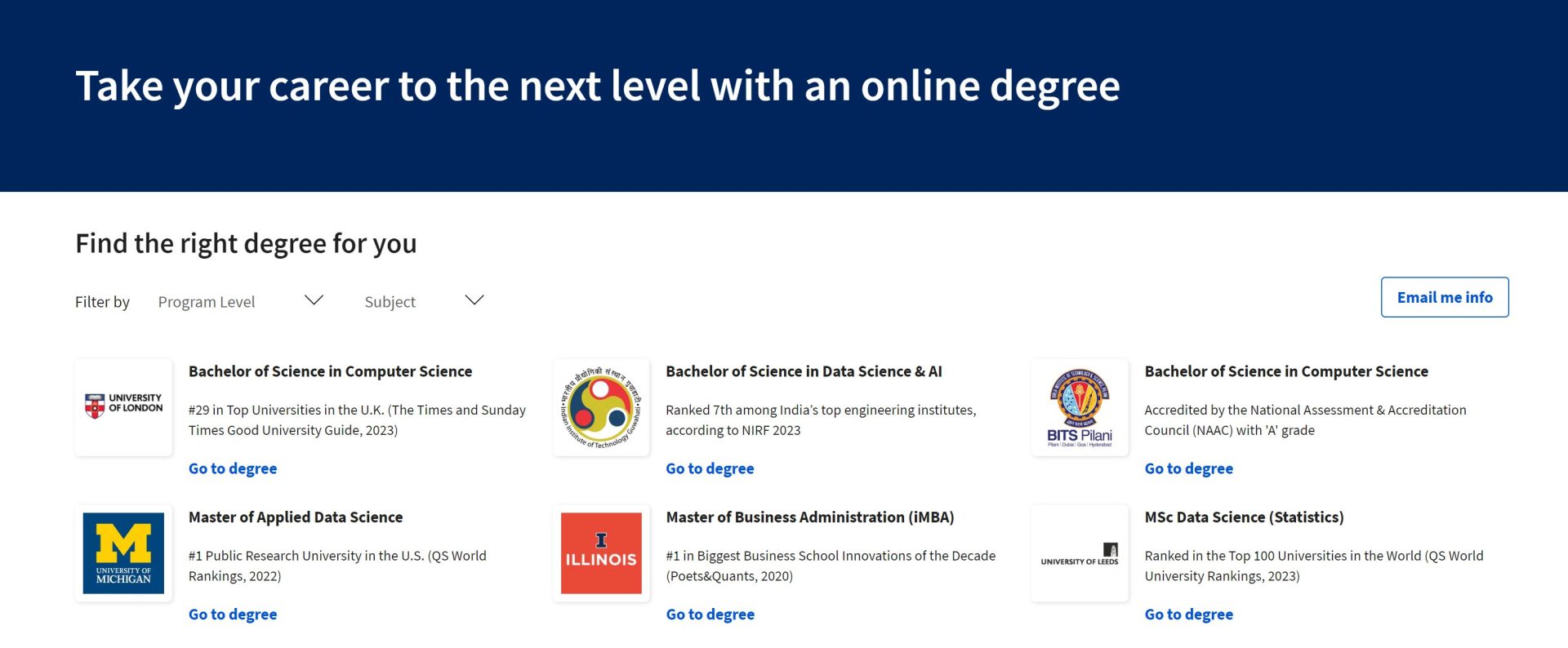
Task: Click the University of Michigan logo
Action: coord(123,553)
